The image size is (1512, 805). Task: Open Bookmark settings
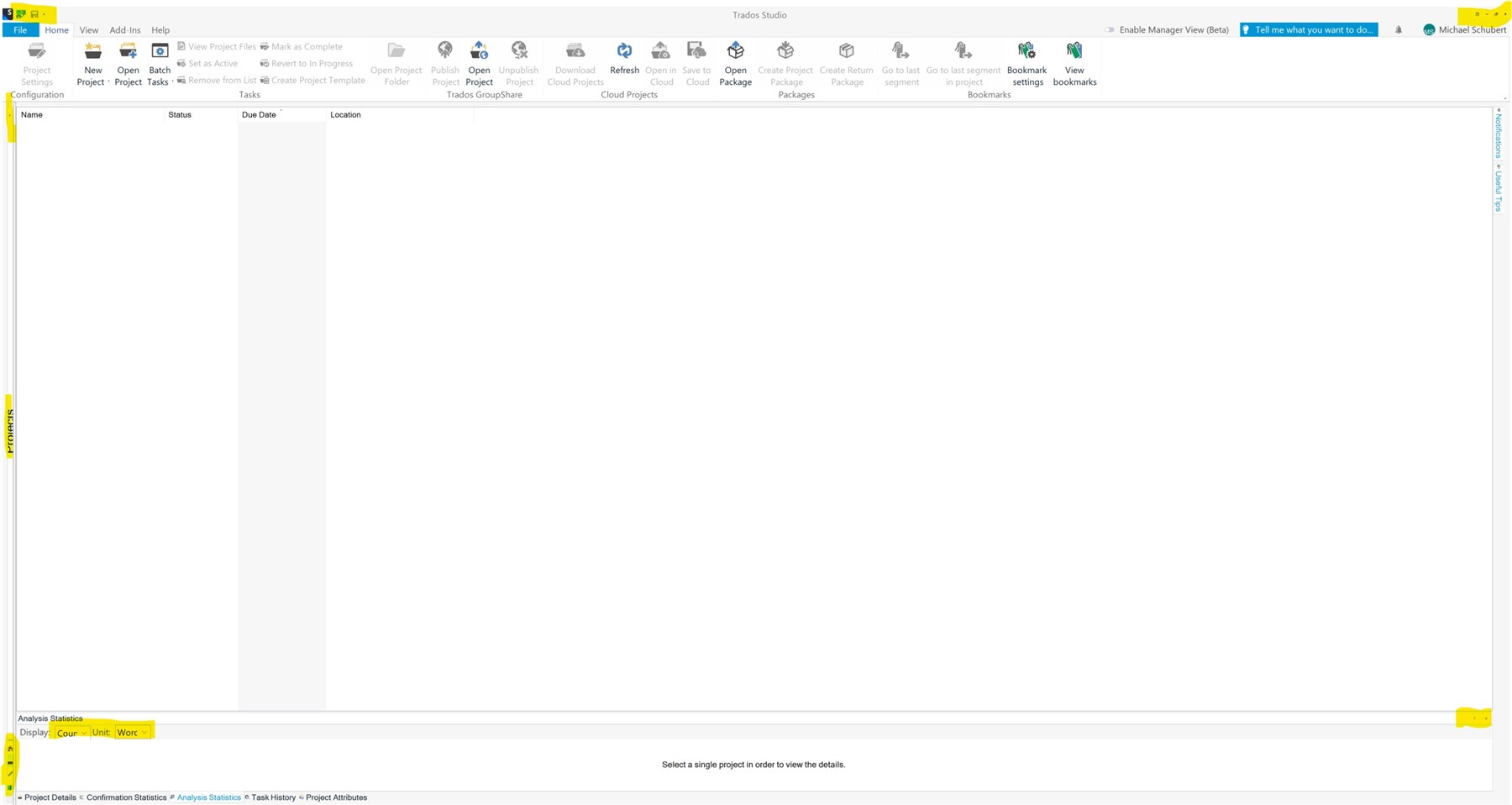point(1026,63)
